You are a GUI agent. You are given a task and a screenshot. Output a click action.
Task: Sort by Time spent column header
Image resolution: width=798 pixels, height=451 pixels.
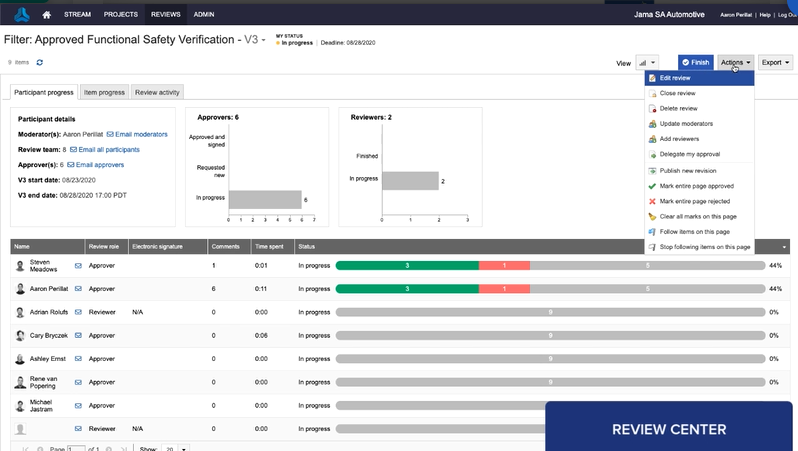coord(273,247)
